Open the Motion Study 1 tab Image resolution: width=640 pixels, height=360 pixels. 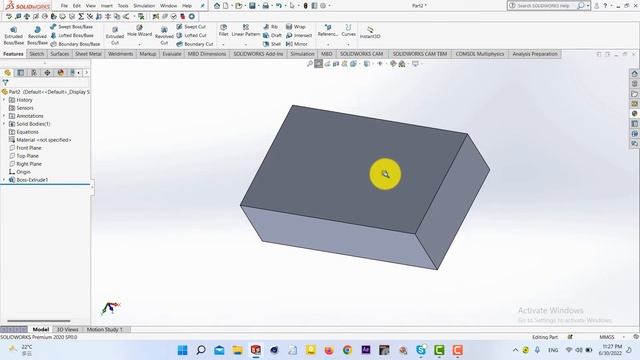(104, 329)
